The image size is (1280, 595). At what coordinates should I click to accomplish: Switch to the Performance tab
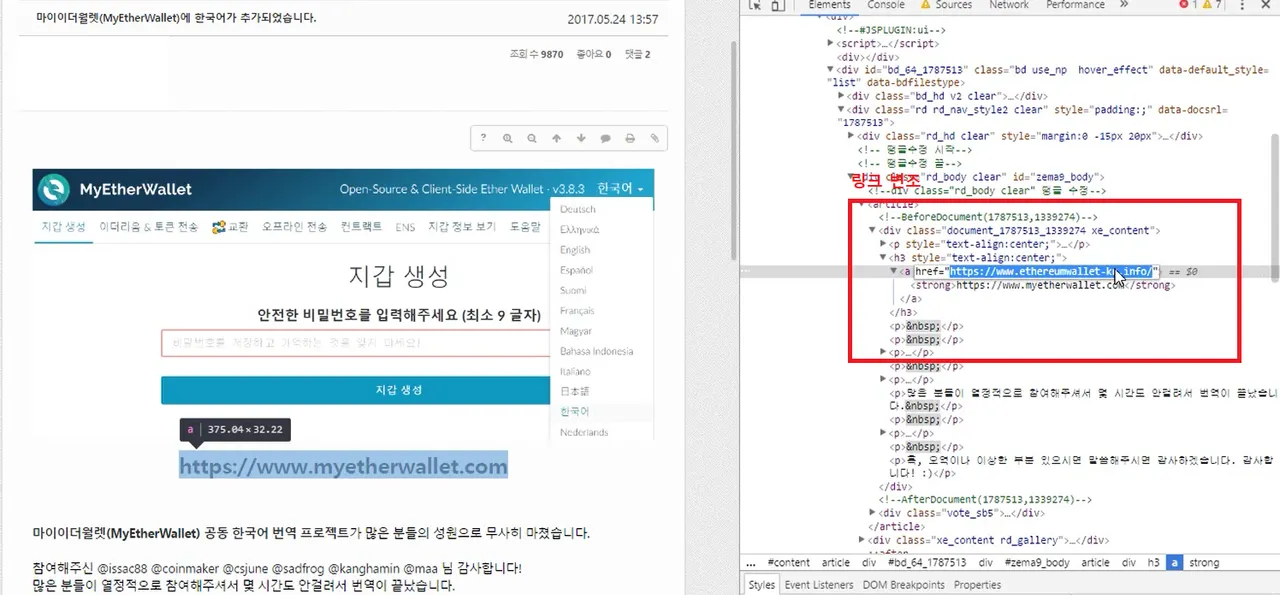[1075, 5]
